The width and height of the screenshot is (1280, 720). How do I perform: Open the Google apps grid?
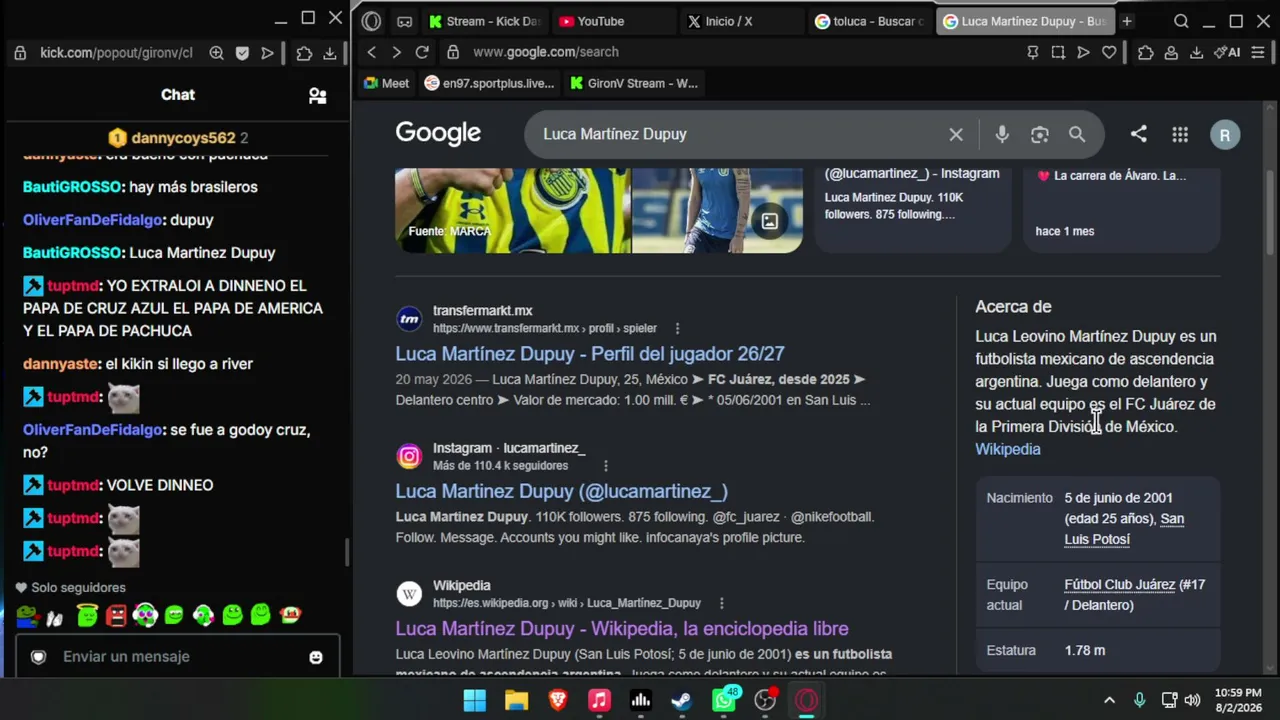click(1180, 134)
